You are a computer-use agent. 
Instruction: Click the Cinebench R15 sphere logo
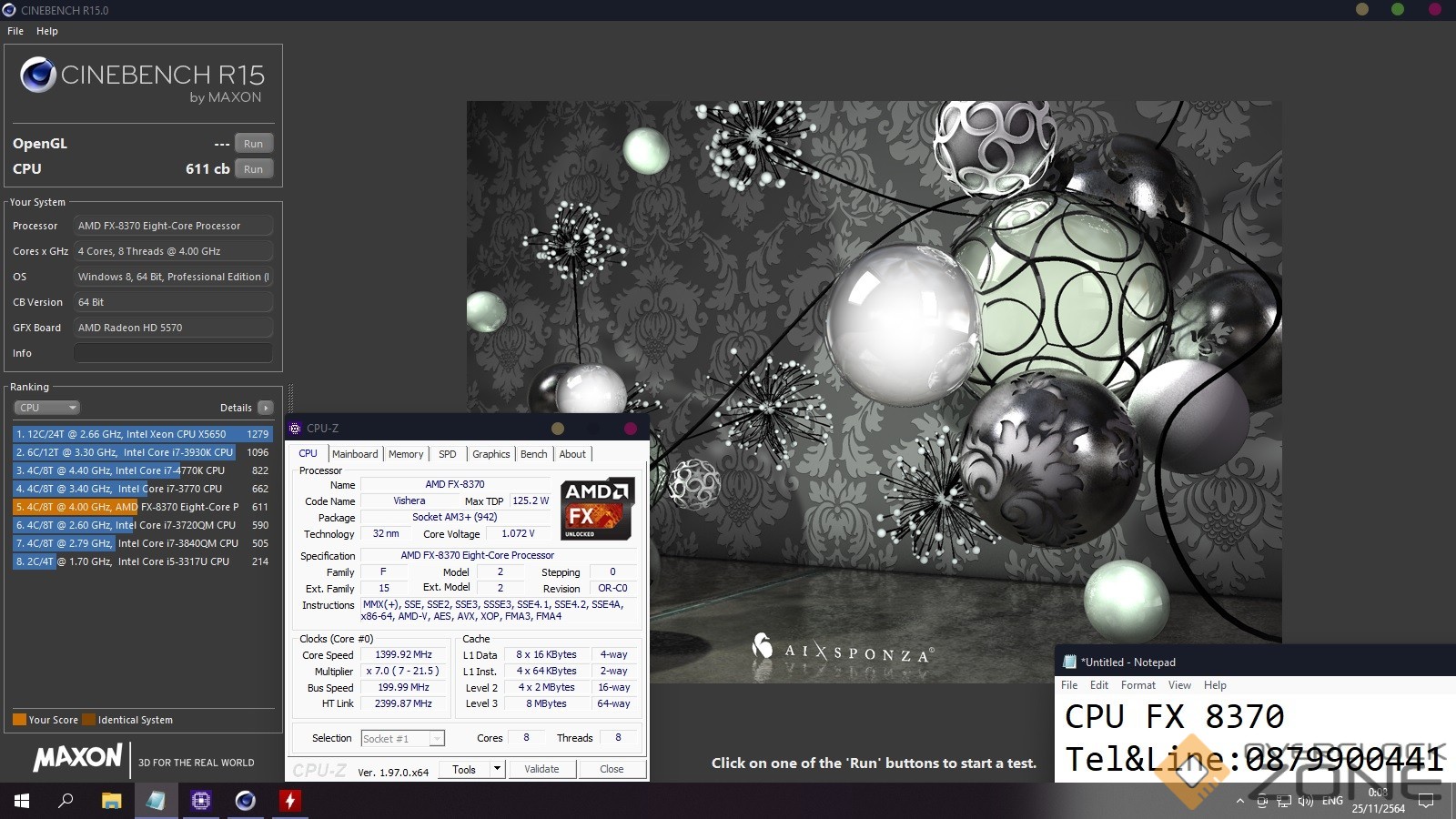pos(38,75)
